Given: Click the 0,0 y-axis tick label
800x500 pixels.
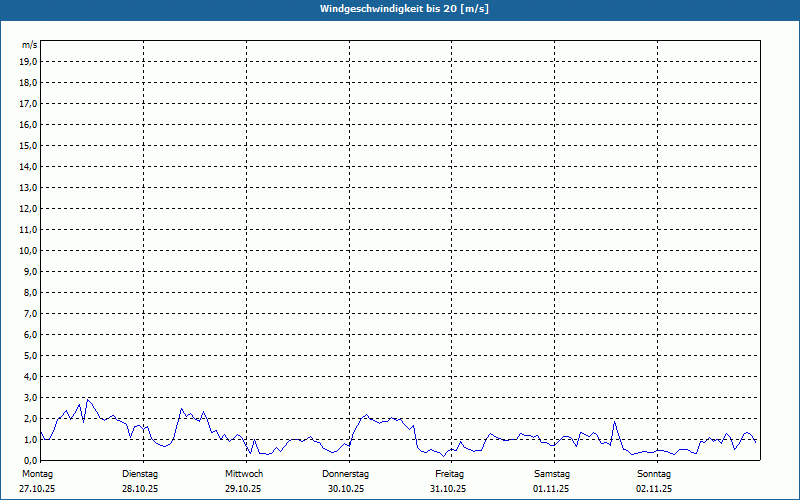Looking at the screenshot, I should pyautogui.click(x=30, y=460).
